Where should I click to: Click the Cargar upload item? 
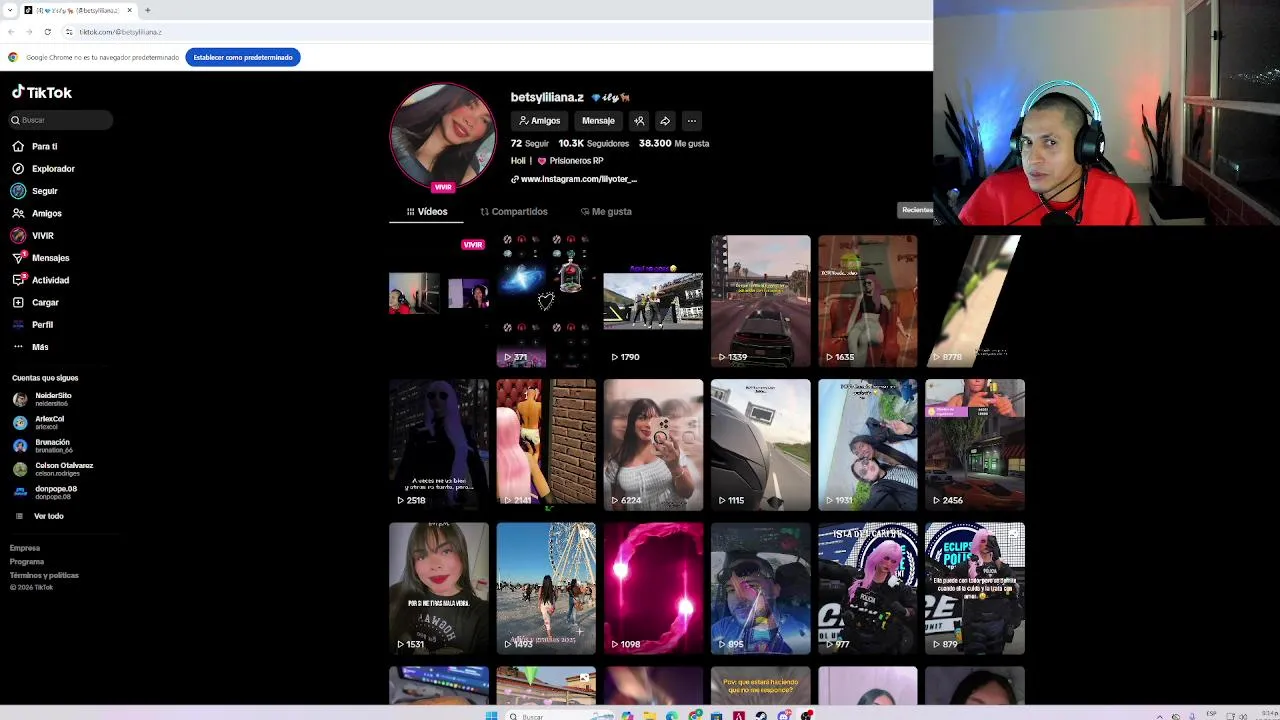pos(35,302)
